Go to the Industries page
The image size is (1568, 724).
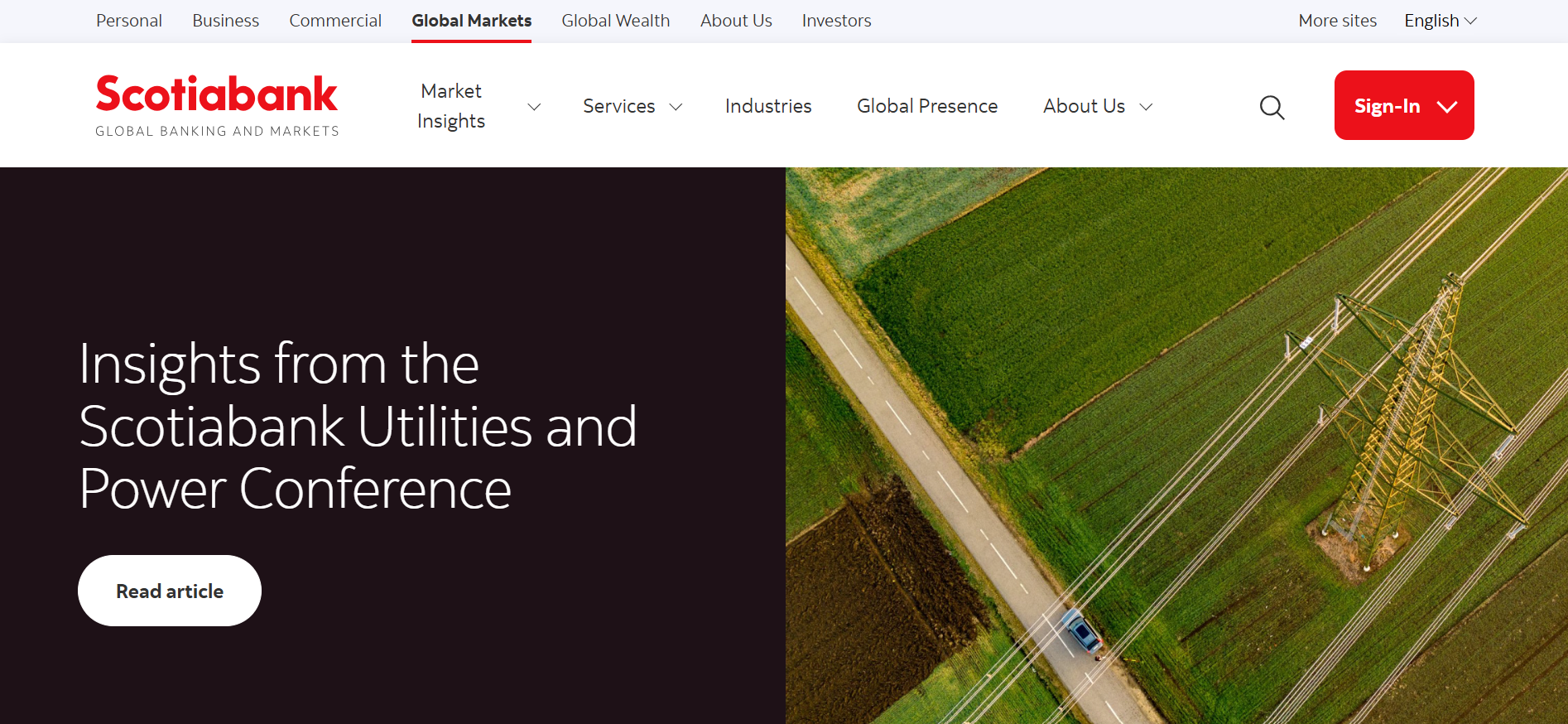point(768,106)
